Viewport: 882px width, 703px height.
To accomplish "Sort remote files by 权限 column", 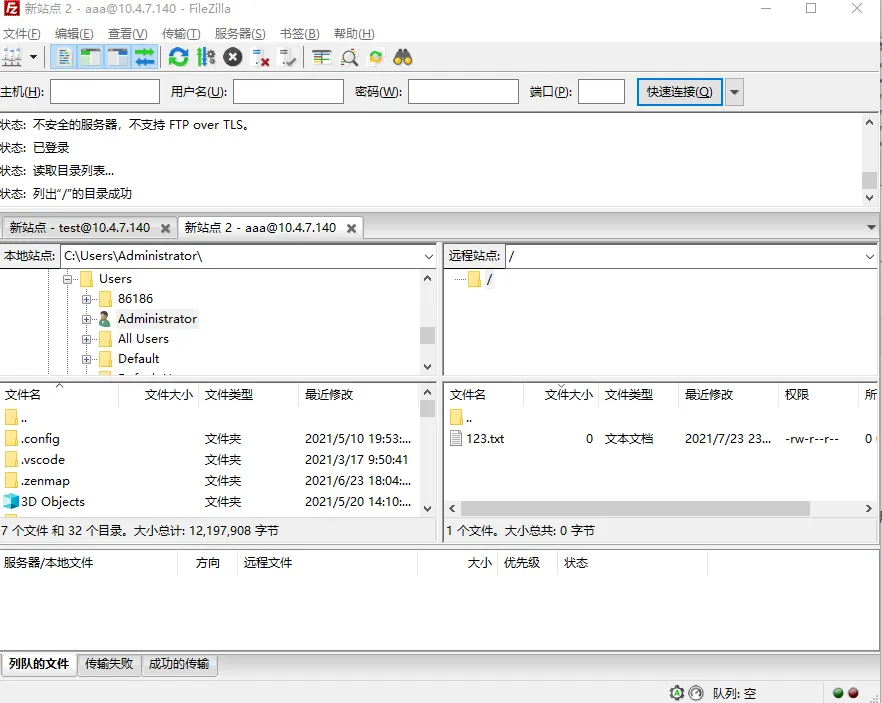I will (x=818, y=395).
